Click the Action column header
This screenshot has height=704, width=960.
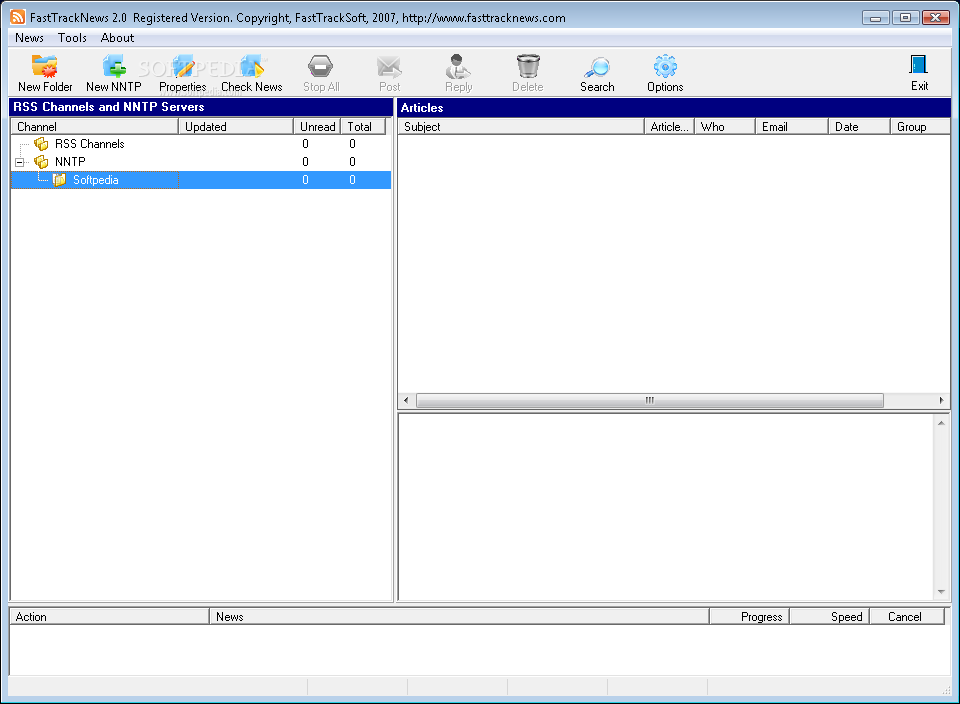[110, 616]
